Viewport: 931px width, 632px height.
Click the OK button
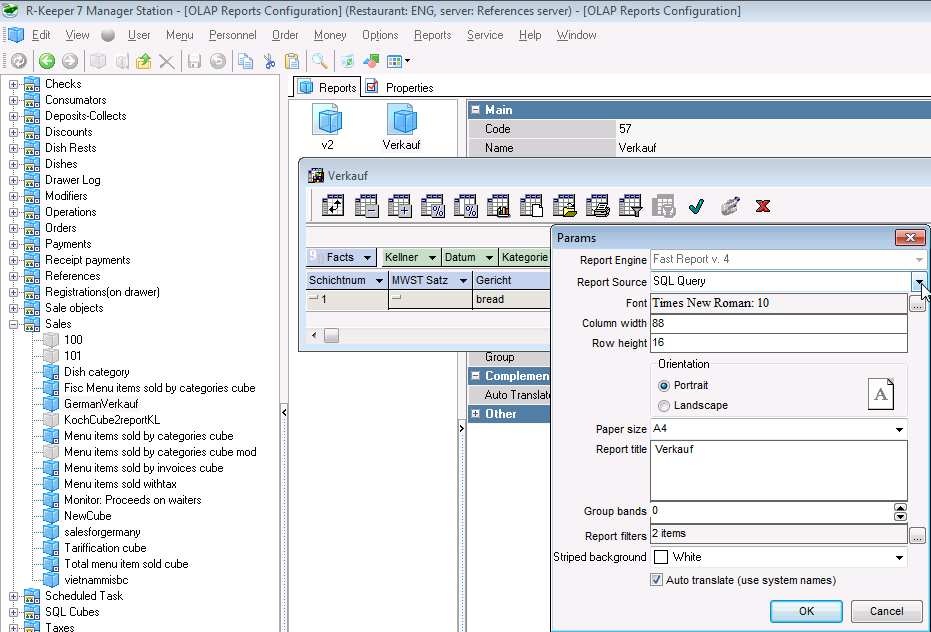(806, 611)
